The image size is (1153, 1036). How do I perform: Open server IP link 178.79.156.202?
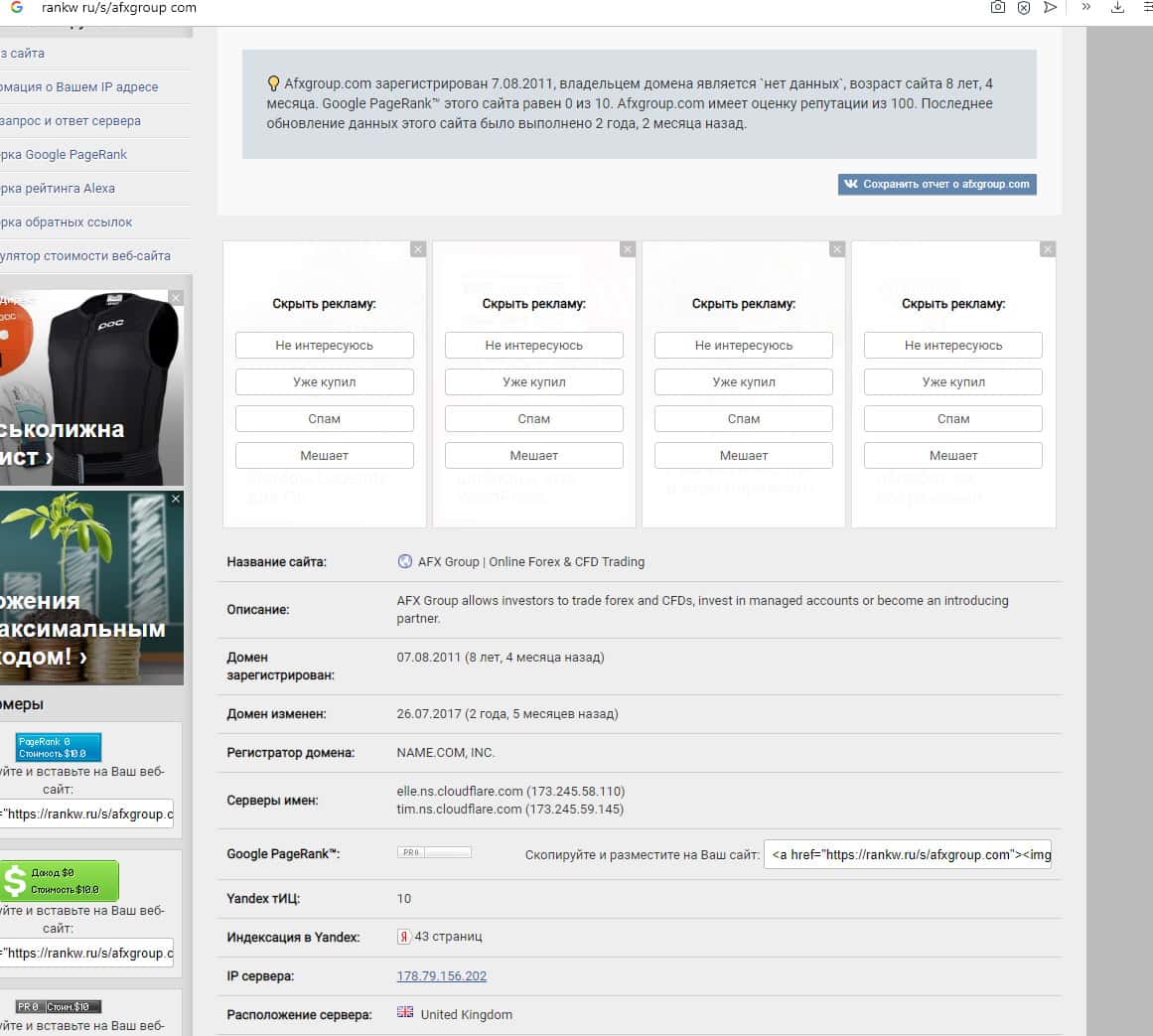(x=442, y=976)
